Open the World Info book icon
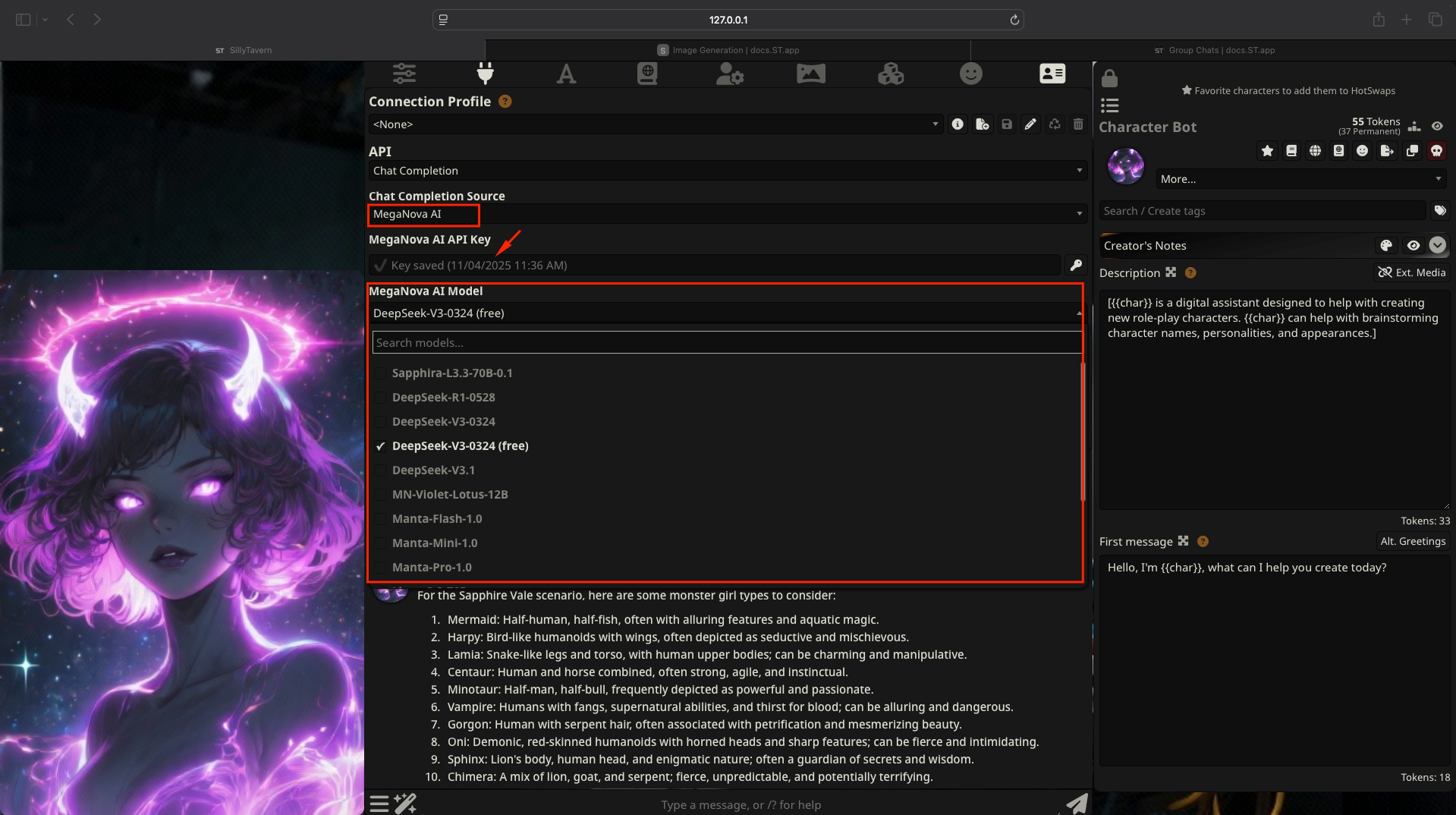The height and width of the screenshot is (815, 1456). [647, 74]
